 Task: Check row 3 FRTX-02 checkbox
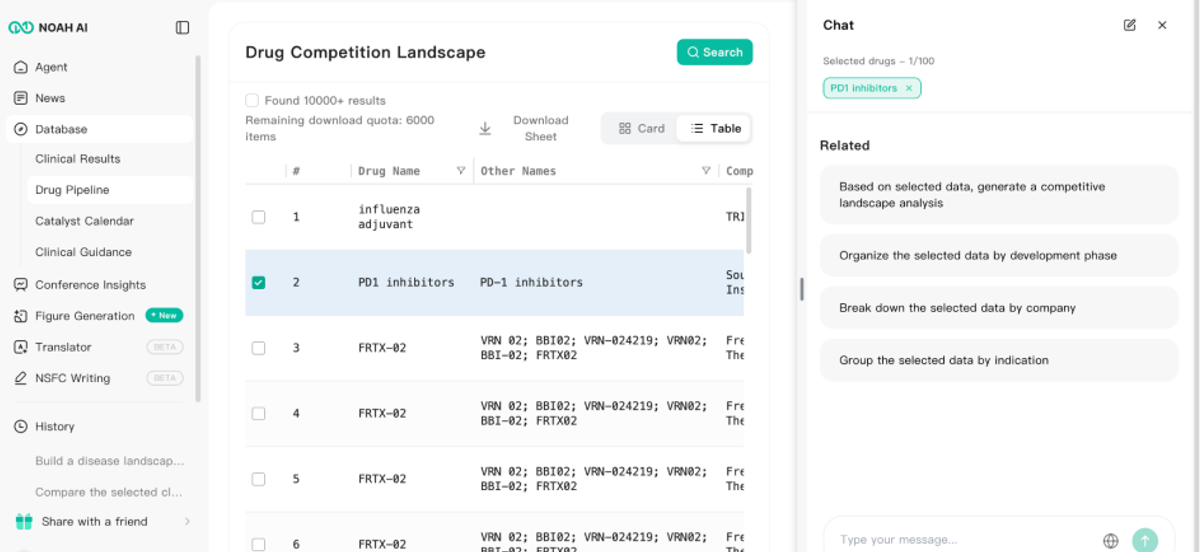pos(258,348)
